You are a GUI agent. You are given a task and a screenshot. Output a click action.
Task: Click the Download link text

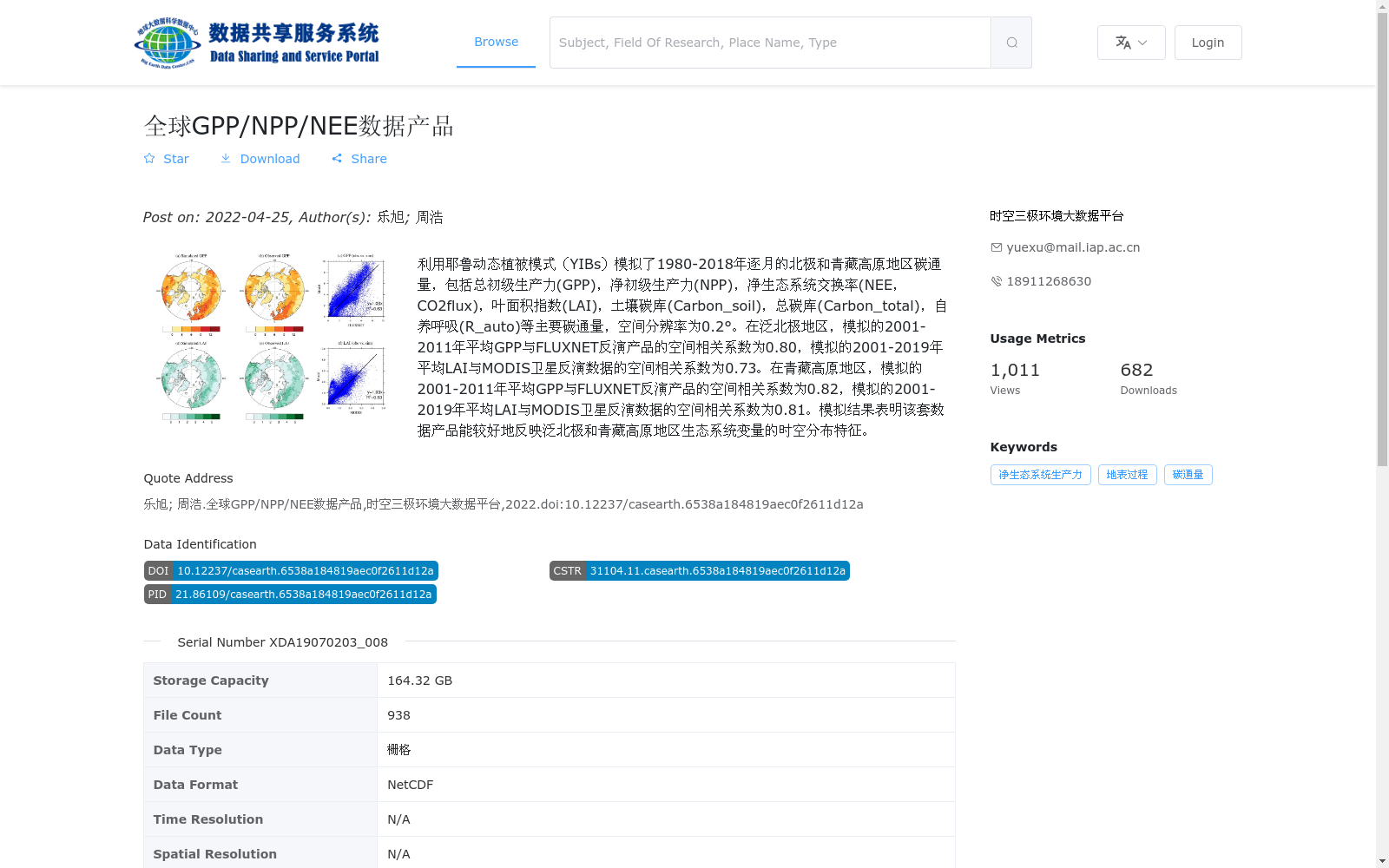click(270, 159)
